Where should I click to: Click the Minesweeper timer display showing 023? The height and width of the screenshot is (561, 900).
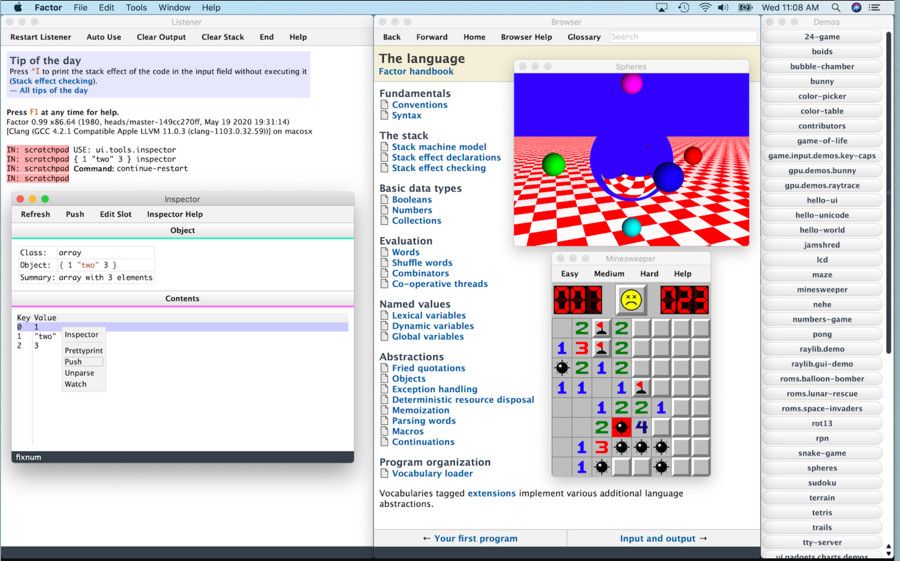point(684,300)
